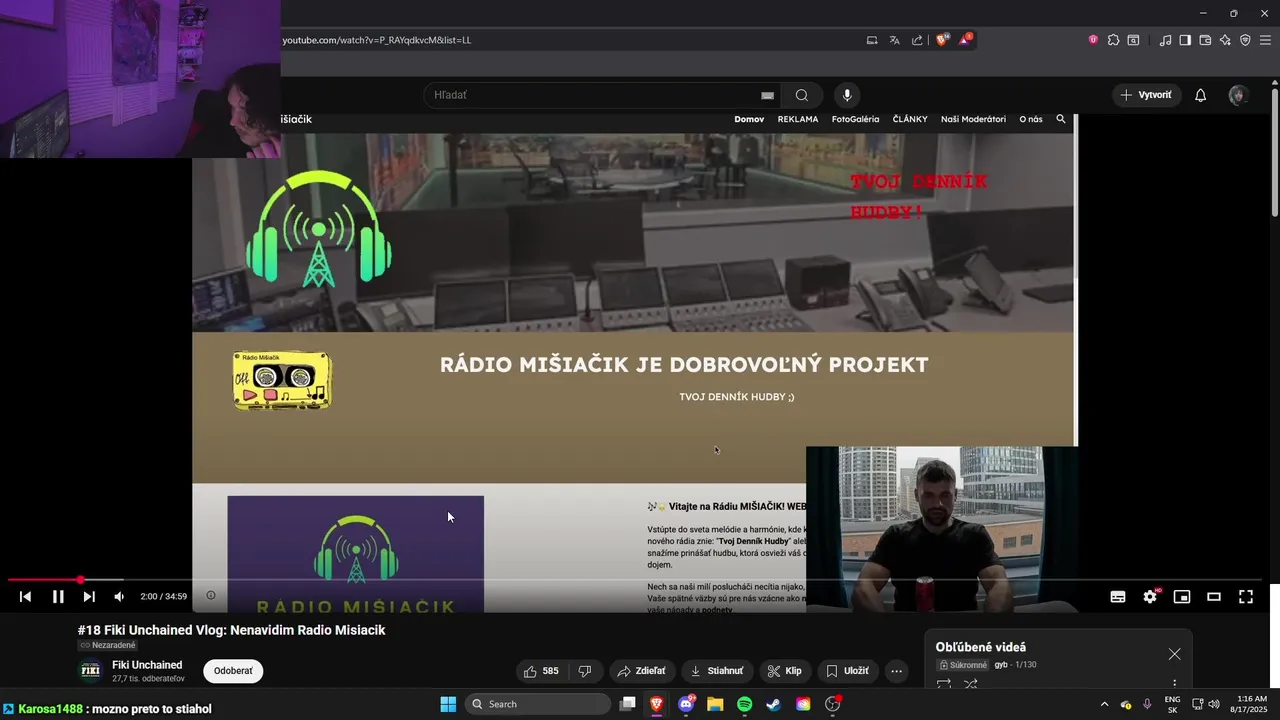Screen dimensions: 1280x720
Task: Save the video using Uložiť
Action: 847,671
